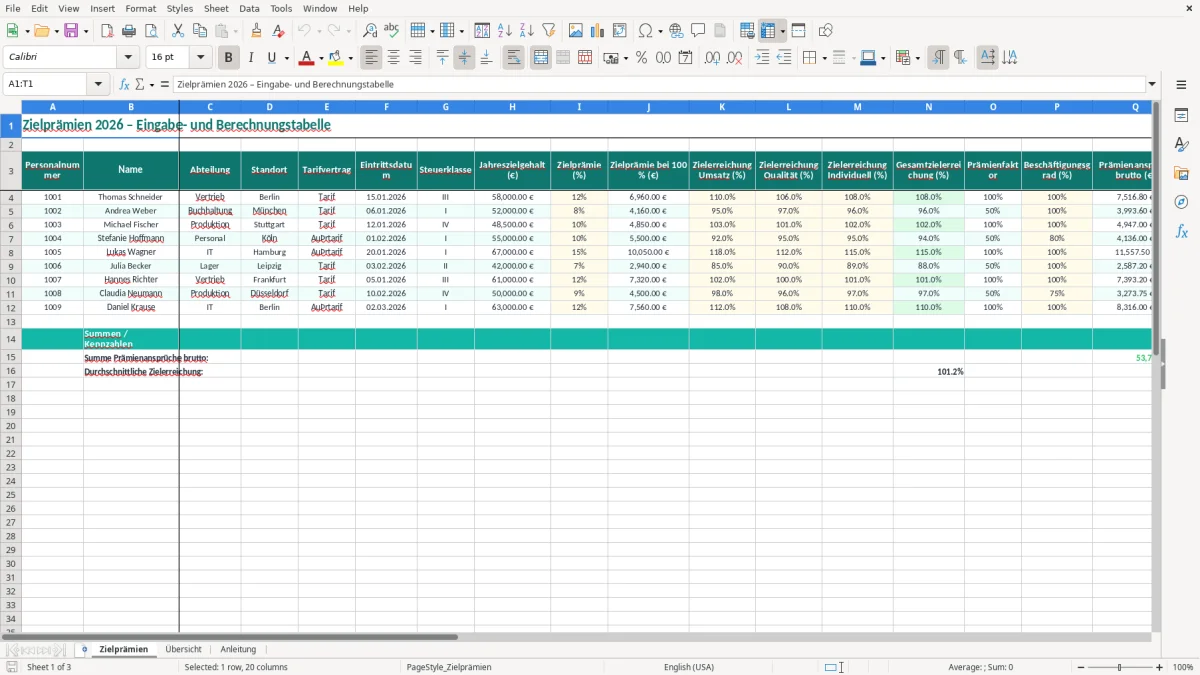Open the Background Color dropdown arrow

(x=350, y=58)
